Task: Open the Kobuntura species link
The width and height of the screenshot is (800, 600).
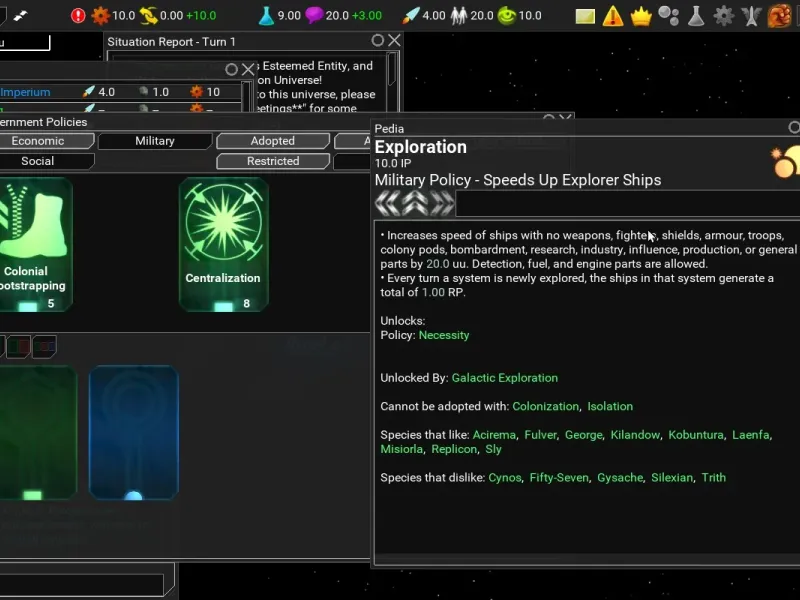Action: tap(696, 435)
